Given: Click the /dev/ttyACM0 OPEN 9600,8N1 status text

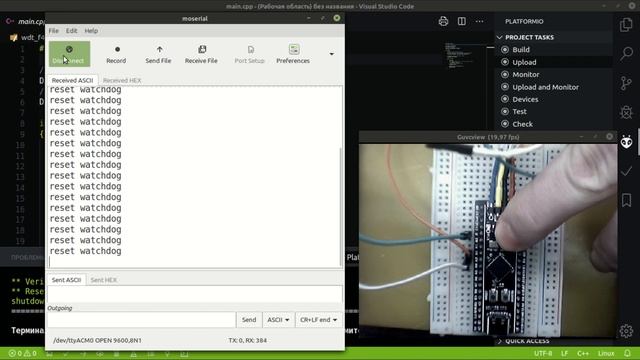Looking at the screenshot, I should [97, 340].
